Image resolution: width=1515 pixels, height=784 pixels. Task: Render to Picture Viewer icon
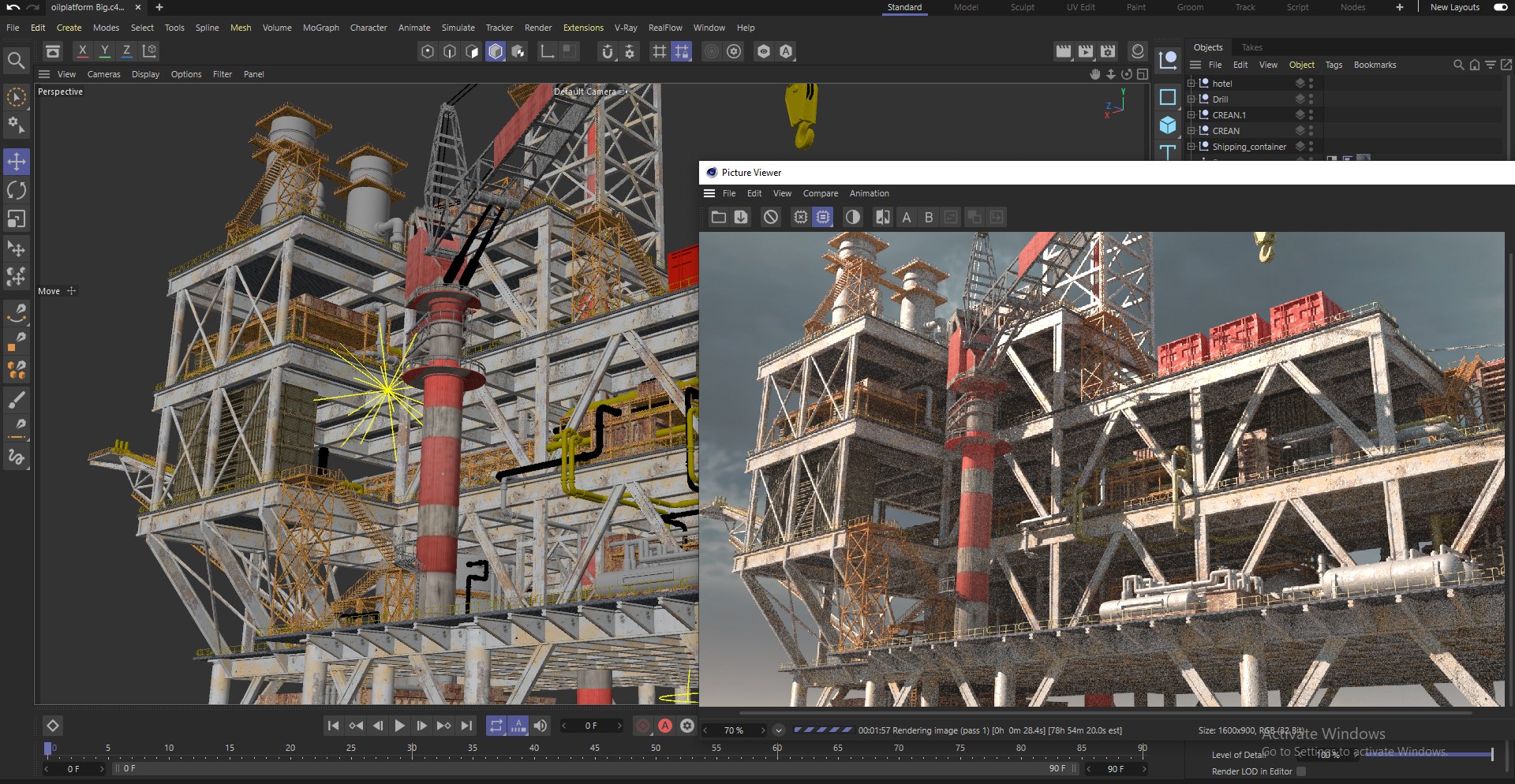pos(1086,51)
